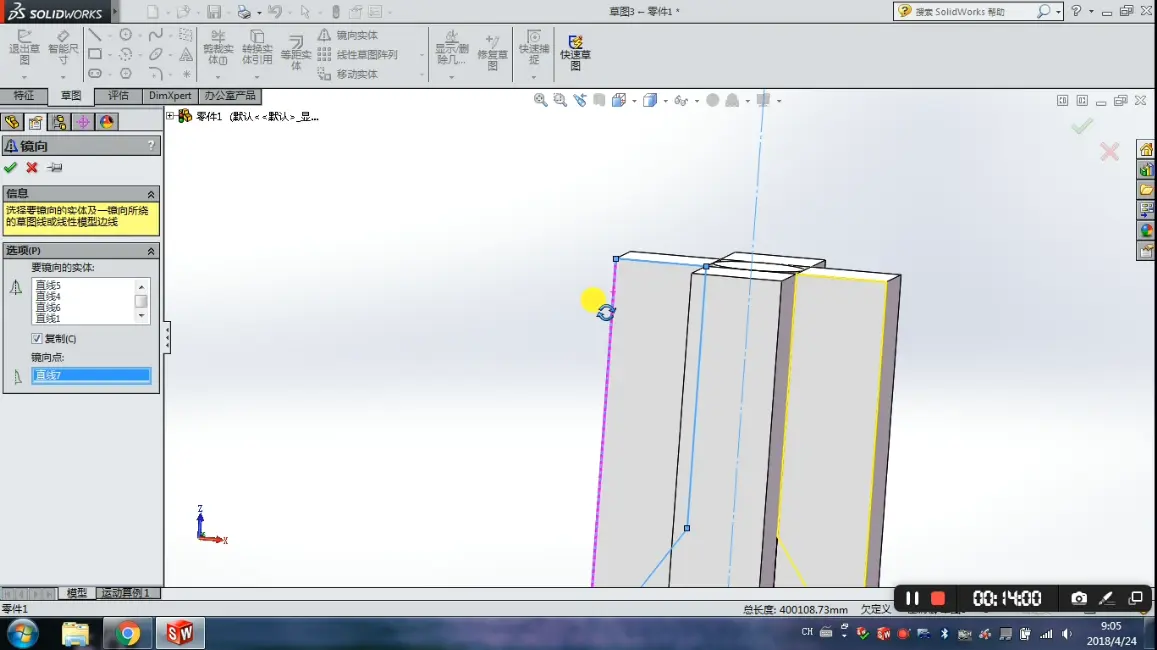Click the Mirror Entities (镜向实体) command
1157x650 pixels.
[348, 35]
